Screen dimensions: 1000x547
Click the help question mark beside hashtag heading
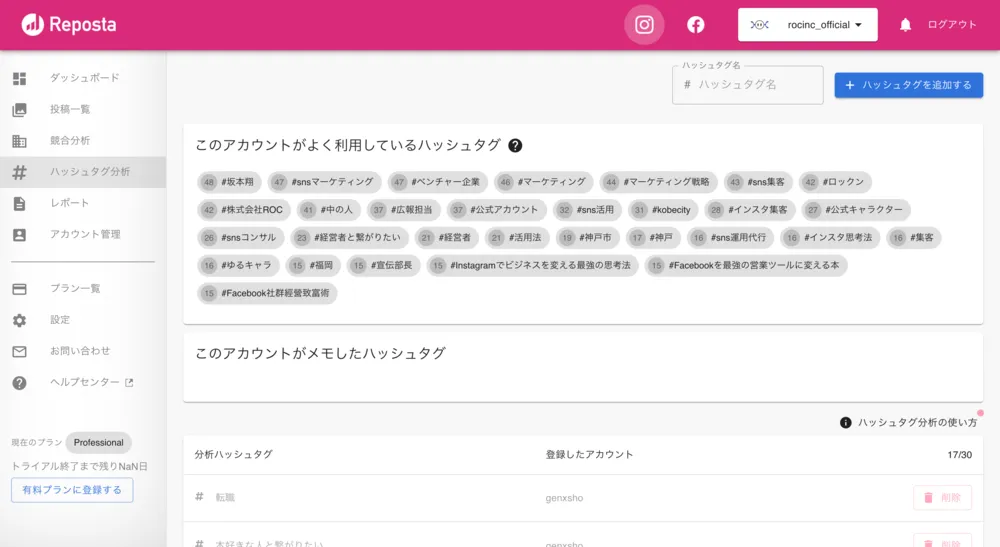515,146
